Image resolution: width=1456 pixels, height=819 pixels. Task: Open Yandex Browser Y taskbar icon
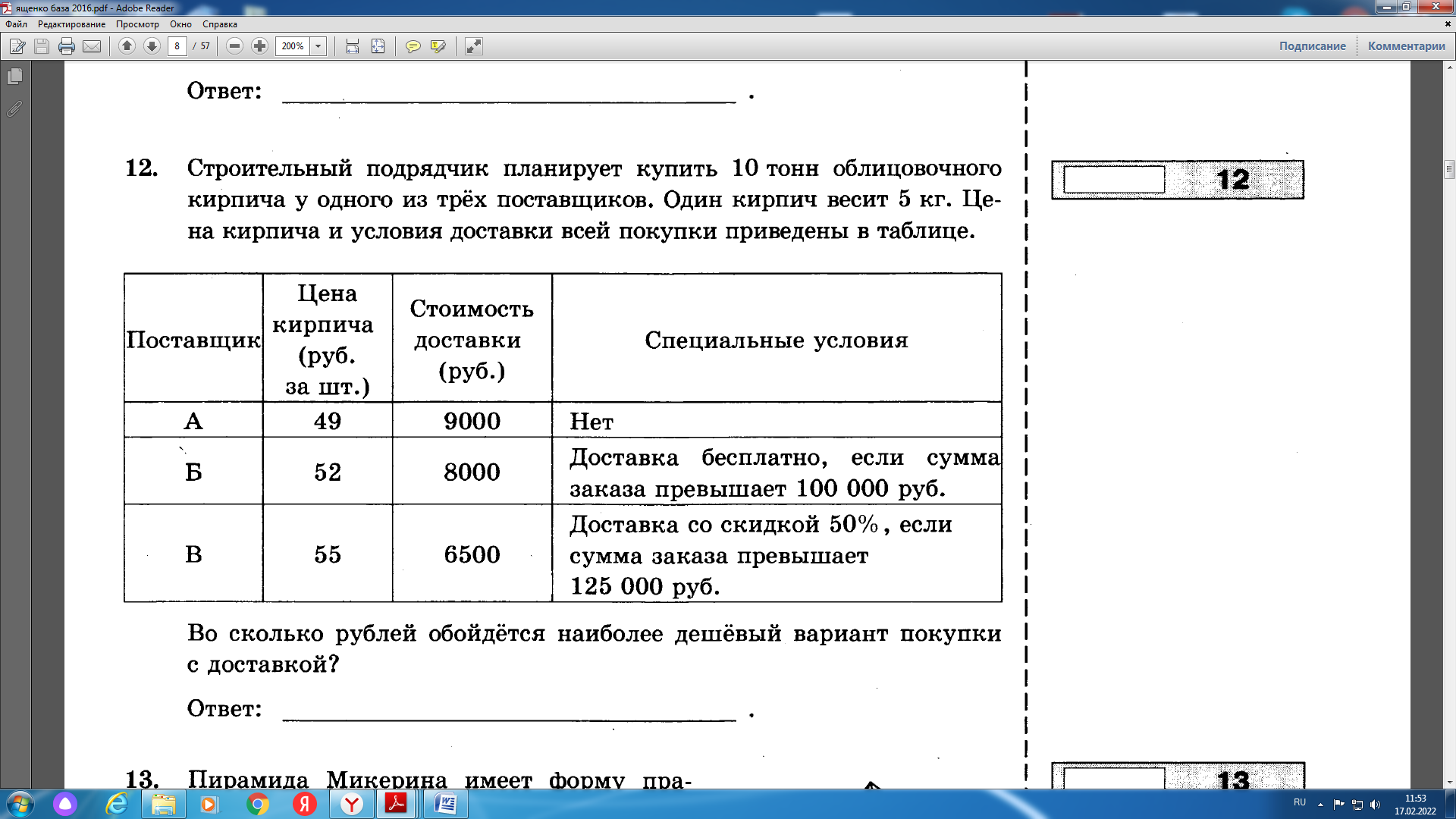point(352,804)
